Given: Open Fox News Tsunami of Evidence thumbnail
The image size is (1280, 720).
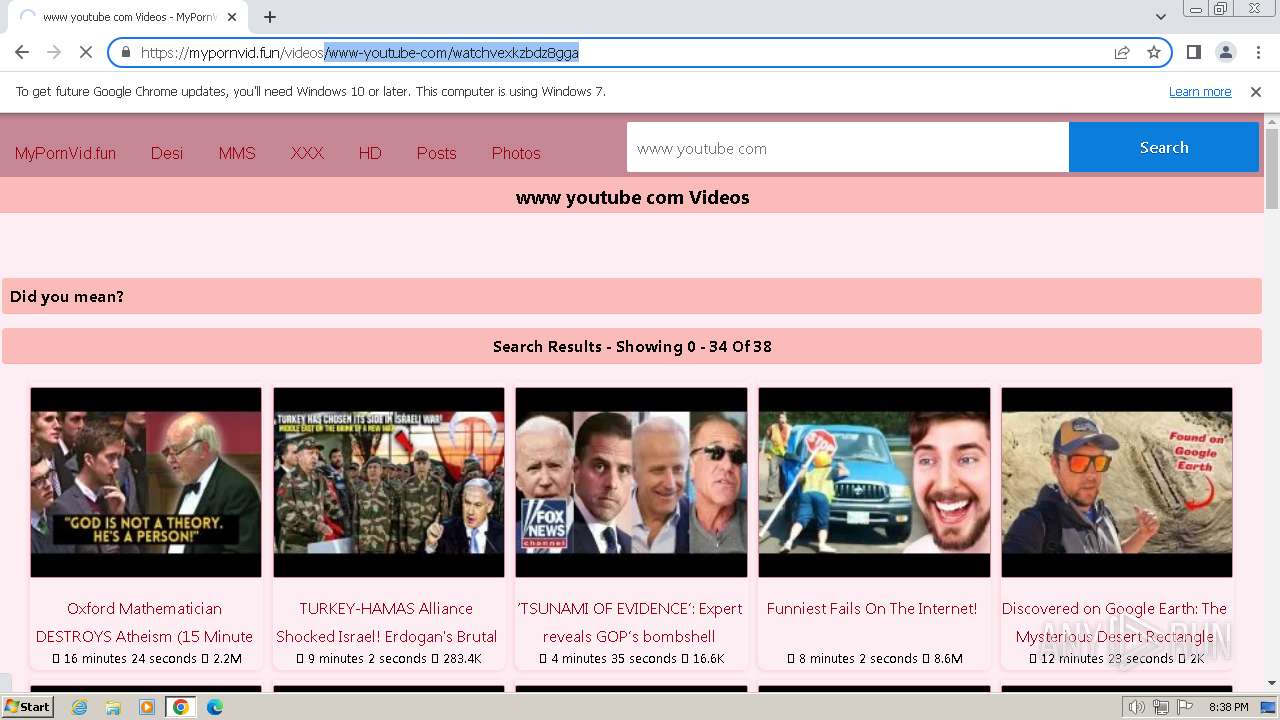Looking at the screenshot, I should [631, 482].
